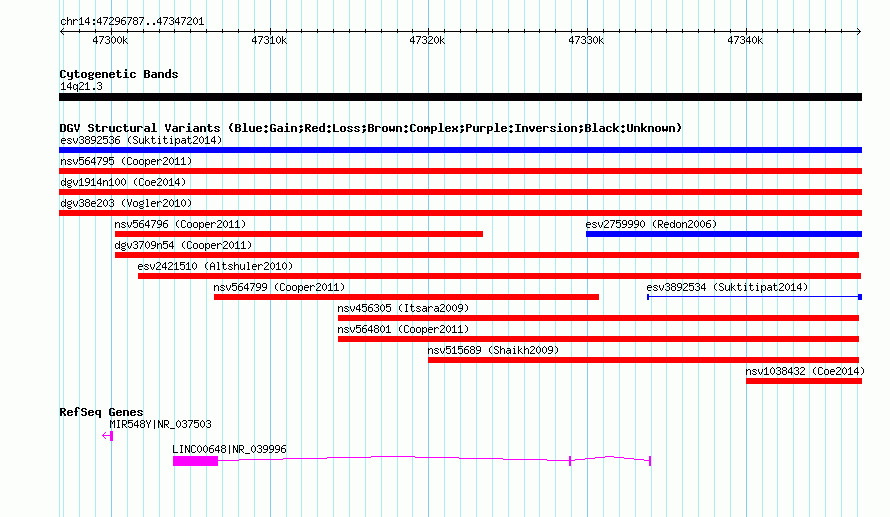
Task: Click the nsv515689 red loss bar
Action: point(644,360)
